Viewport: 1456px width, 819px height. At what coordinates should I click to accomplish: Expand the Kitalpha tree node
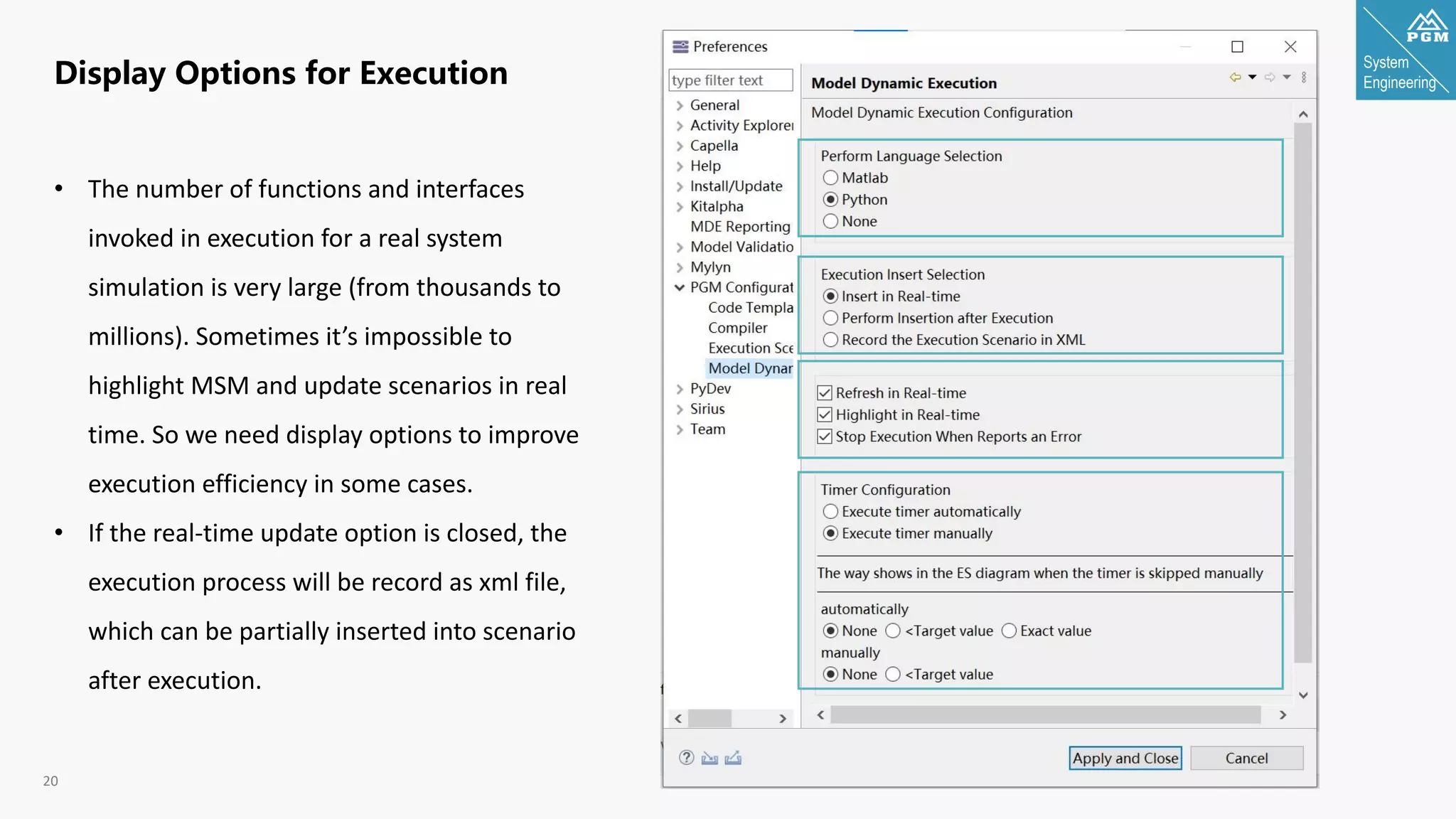click(680, 207)
